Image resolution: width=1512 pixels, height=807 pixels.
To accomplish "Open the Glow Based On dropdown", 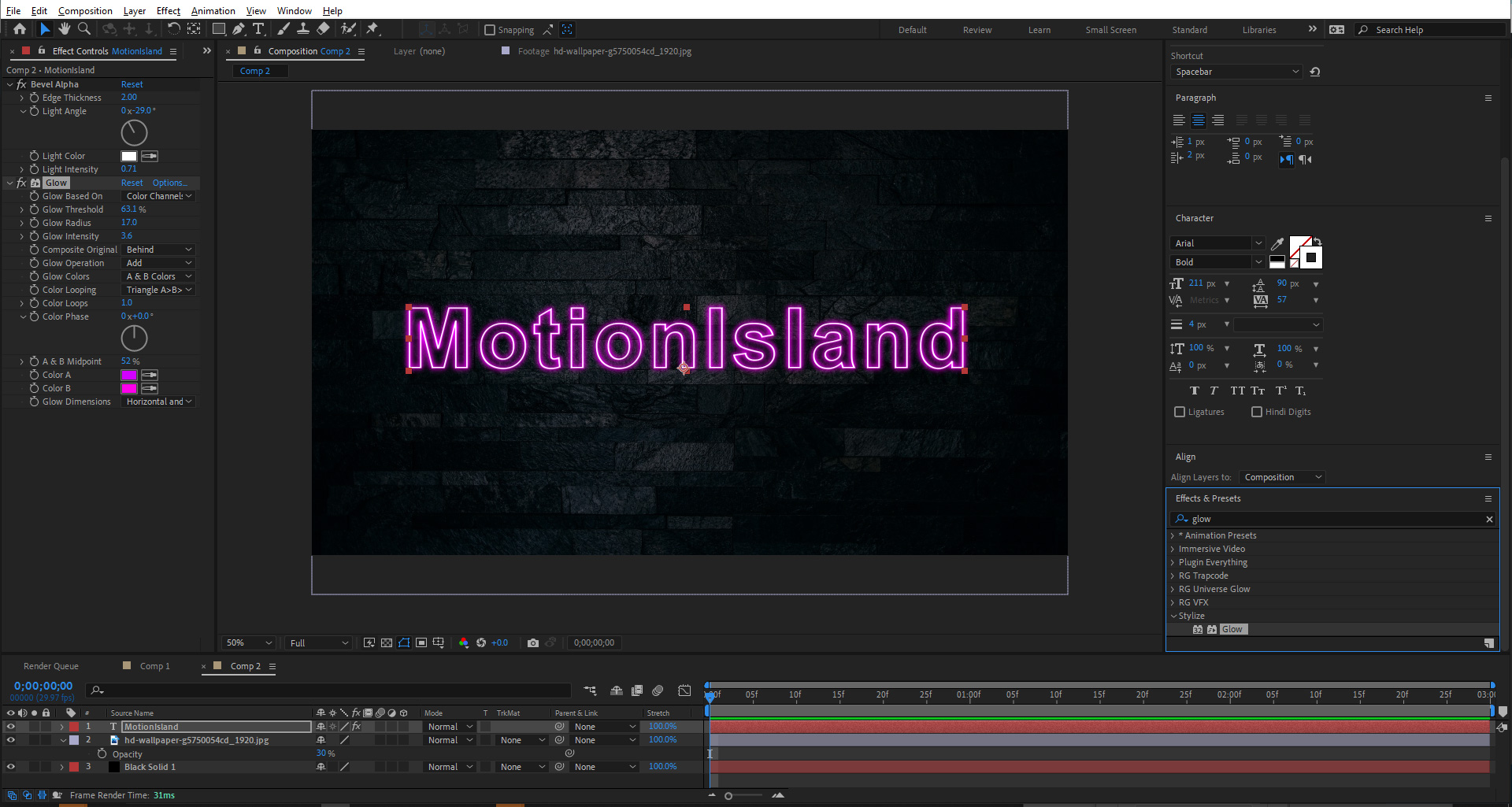I will (x=158, y=196).
